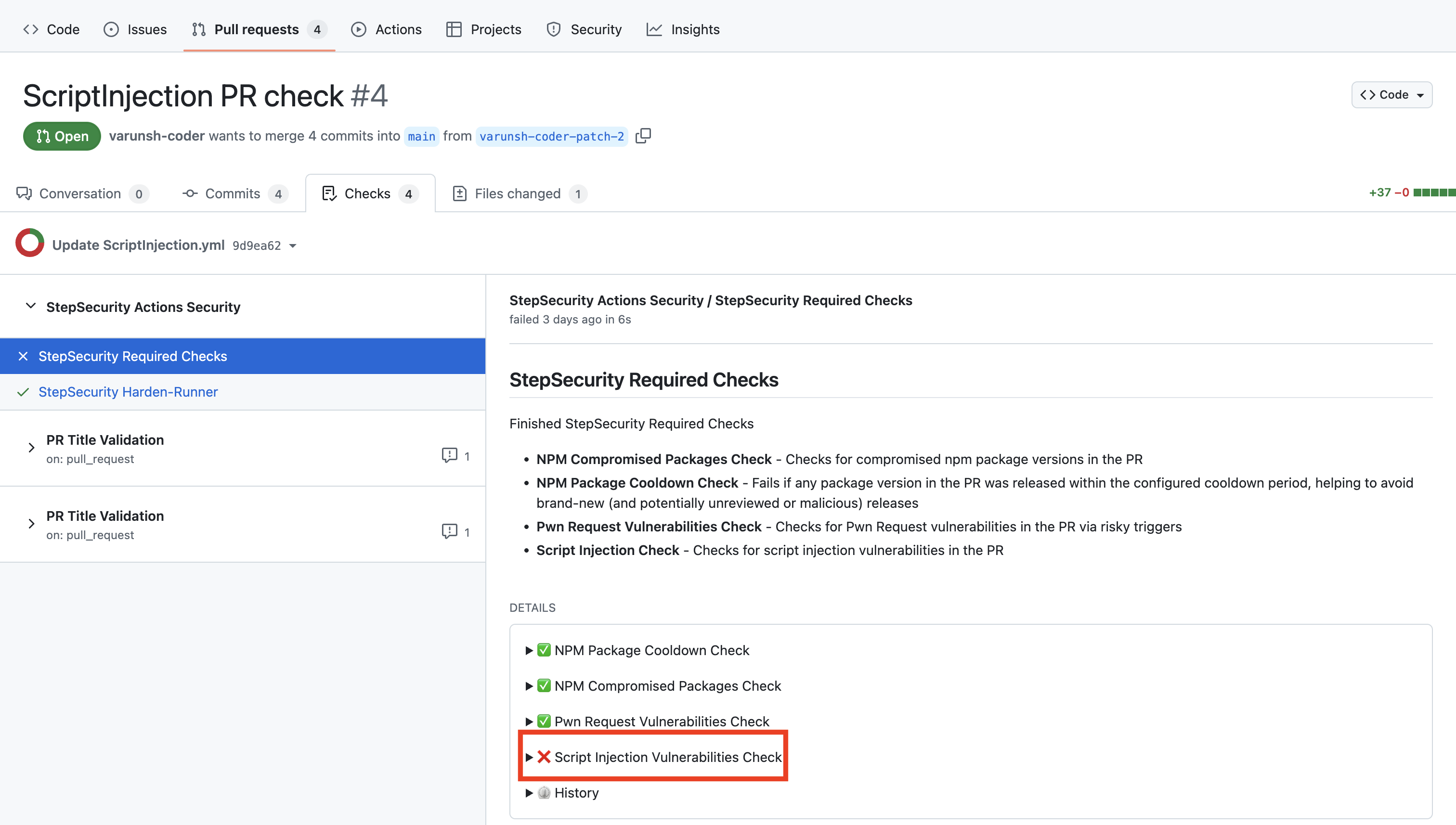Screen dimensions: 1456x825
Task: Expand the second PR Title Validation workflow
Action: click(31, 524)
